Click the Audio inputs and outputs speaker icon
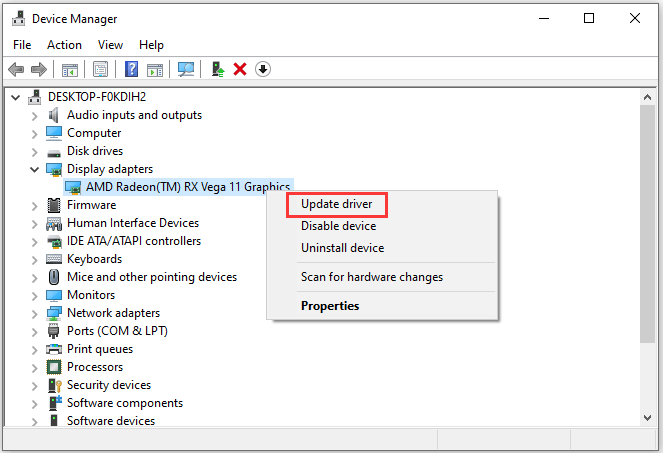 click(x=53, y=115)
